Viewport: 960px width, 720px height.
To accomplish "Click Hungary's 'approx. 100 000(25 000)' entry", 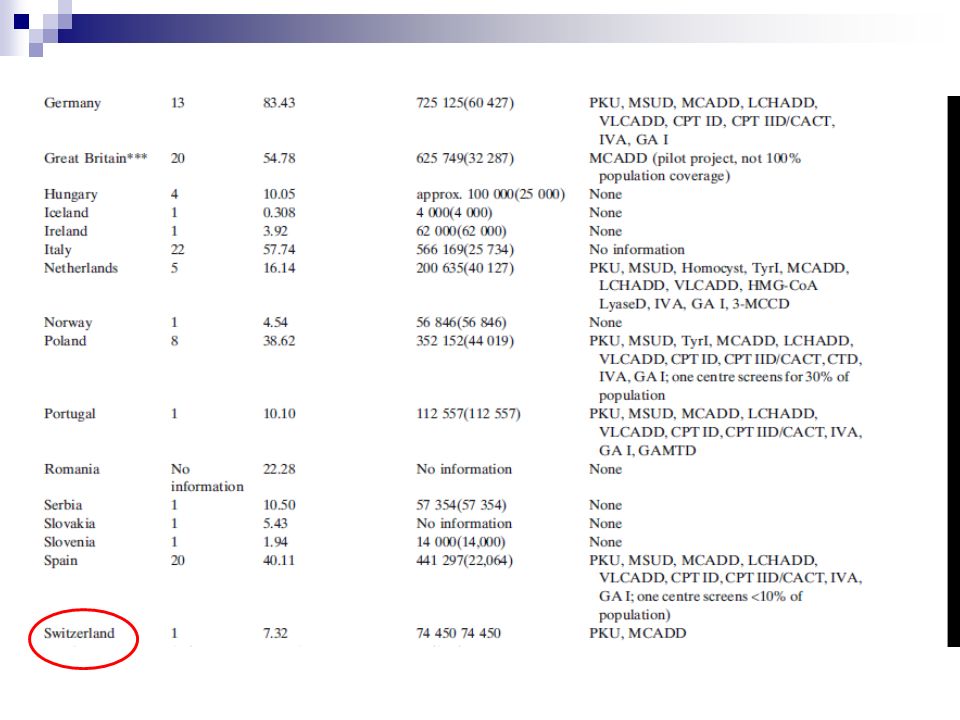I will point(490,195).
